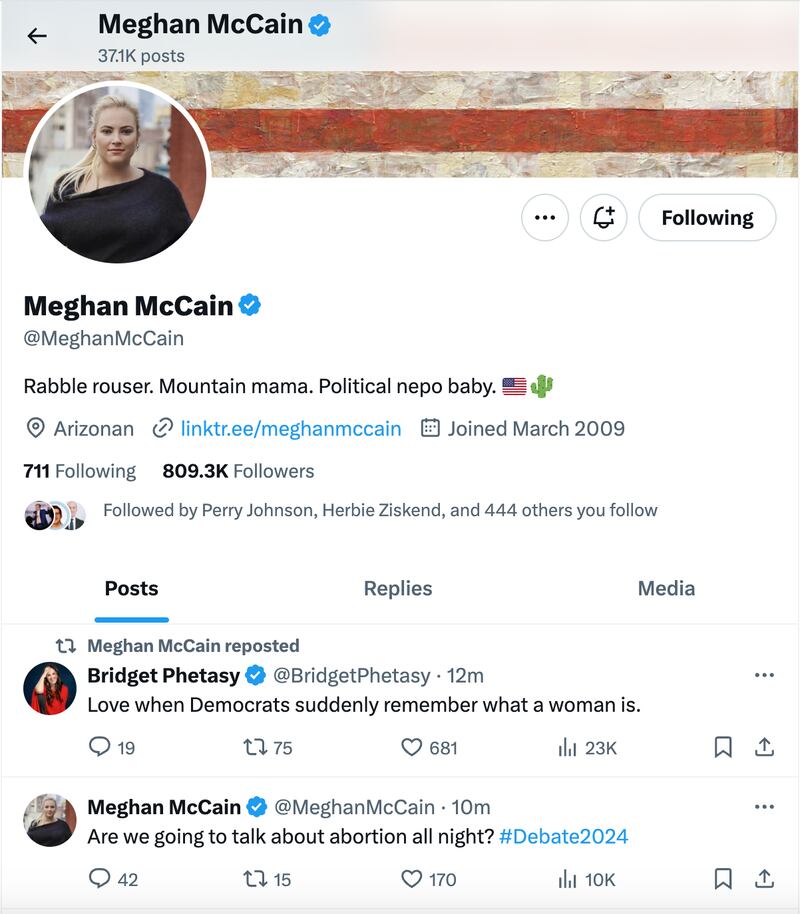This screenshot has height=914, width=800.
Task: Bookmark Bridget Phetasy's post
Action: coord(723,747)
